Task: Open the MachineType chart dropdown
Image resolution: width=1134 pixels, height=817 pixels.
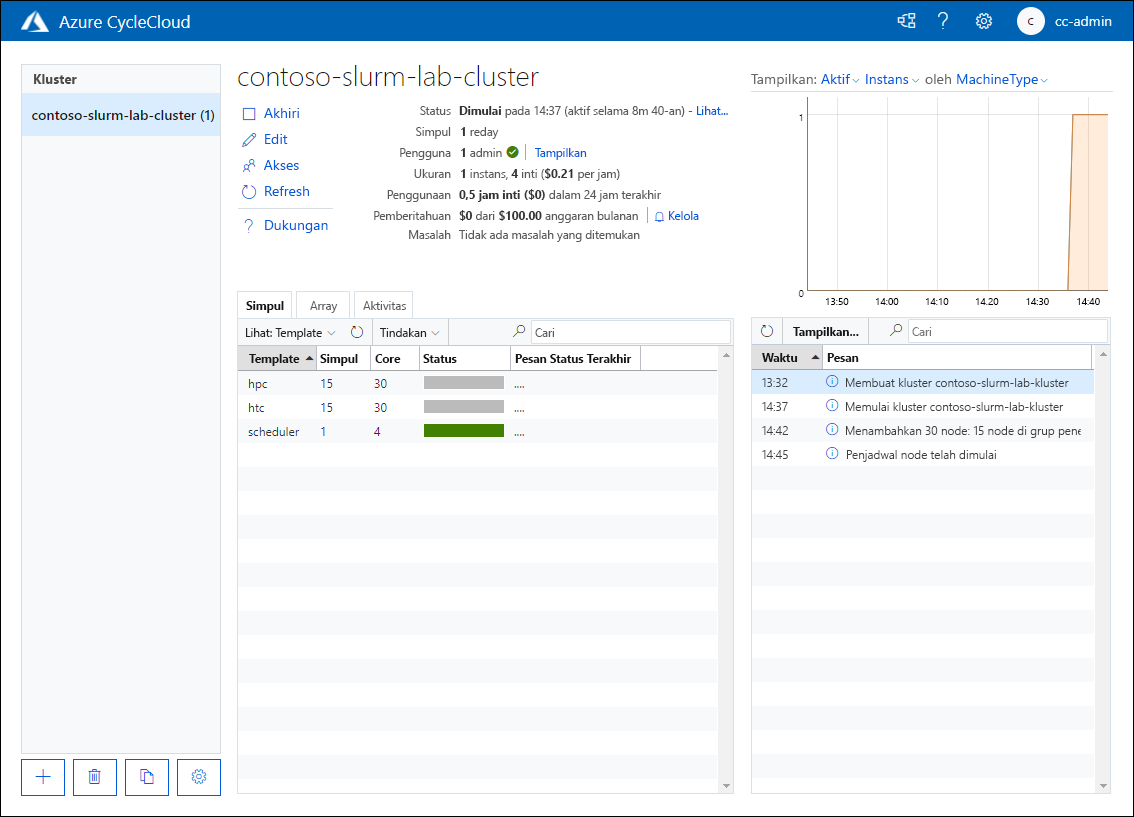Action: 997,79
